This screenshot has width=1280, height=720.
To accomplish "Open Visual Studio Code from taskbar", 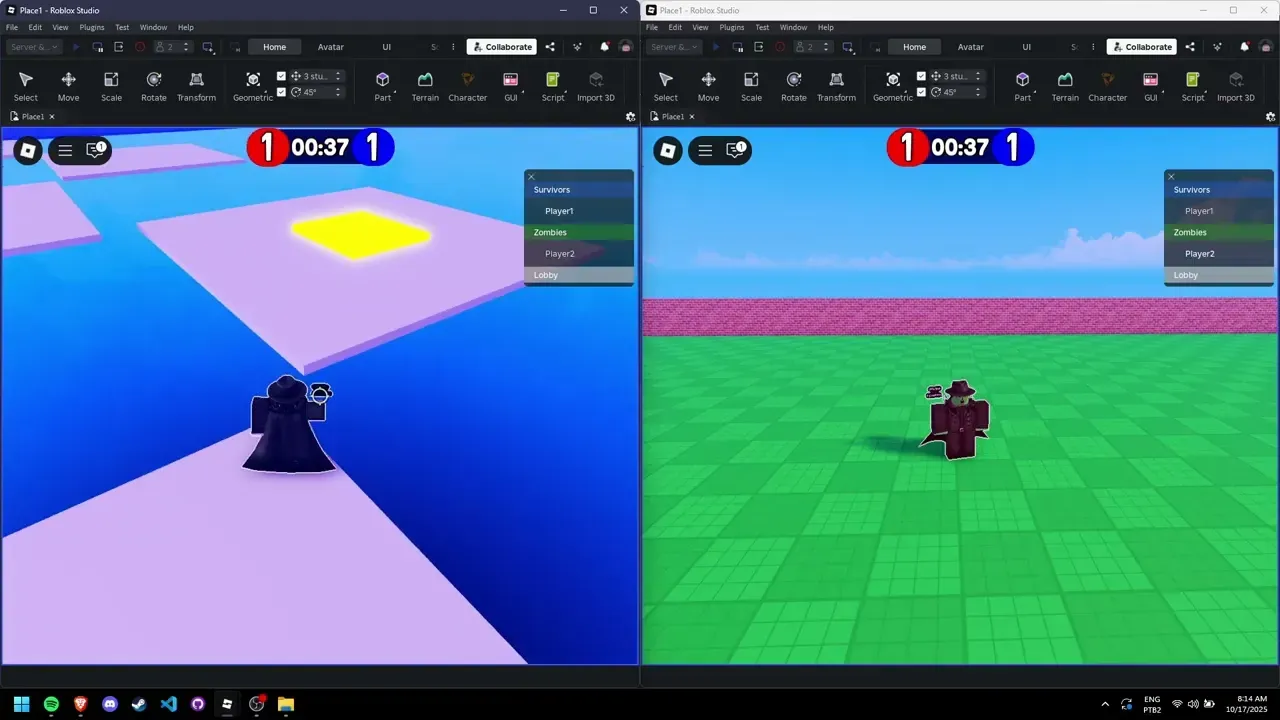I will pyautogui.click(x=168, y=704).
